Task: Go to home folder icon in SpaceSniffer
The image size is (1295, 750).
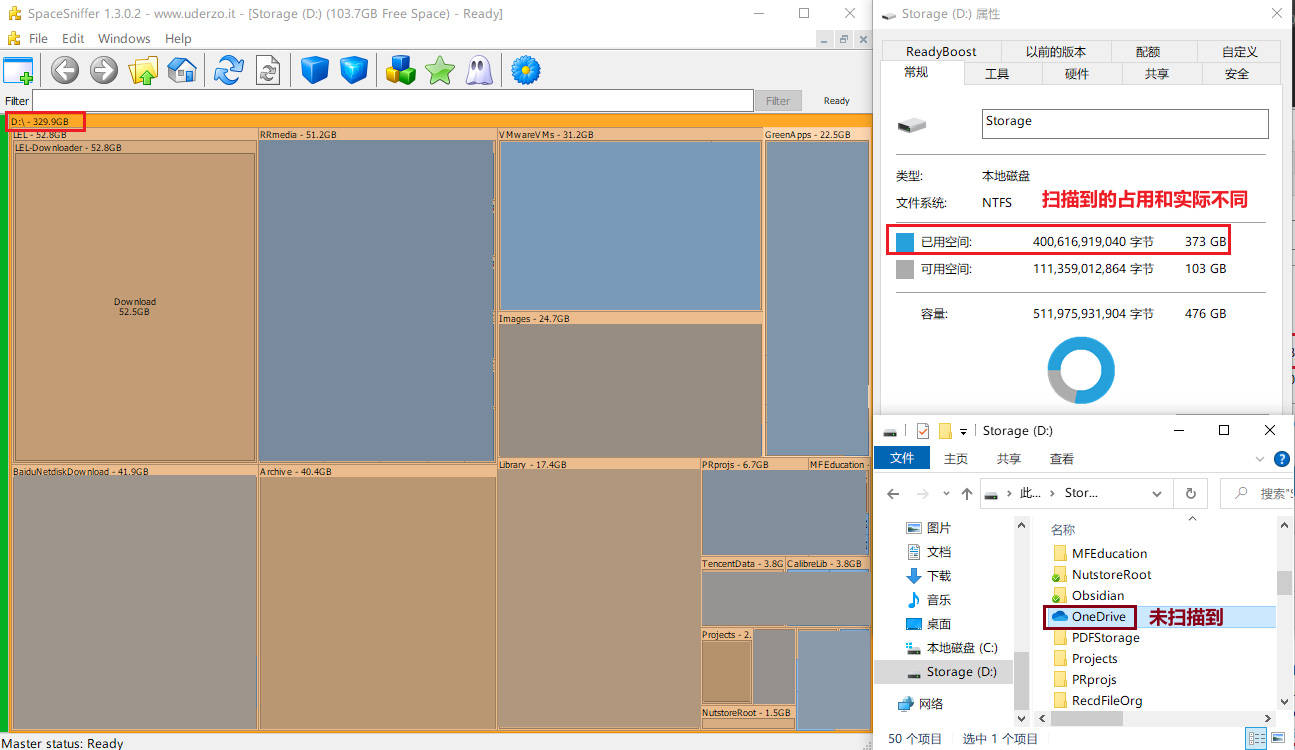Action: [182, 70]
